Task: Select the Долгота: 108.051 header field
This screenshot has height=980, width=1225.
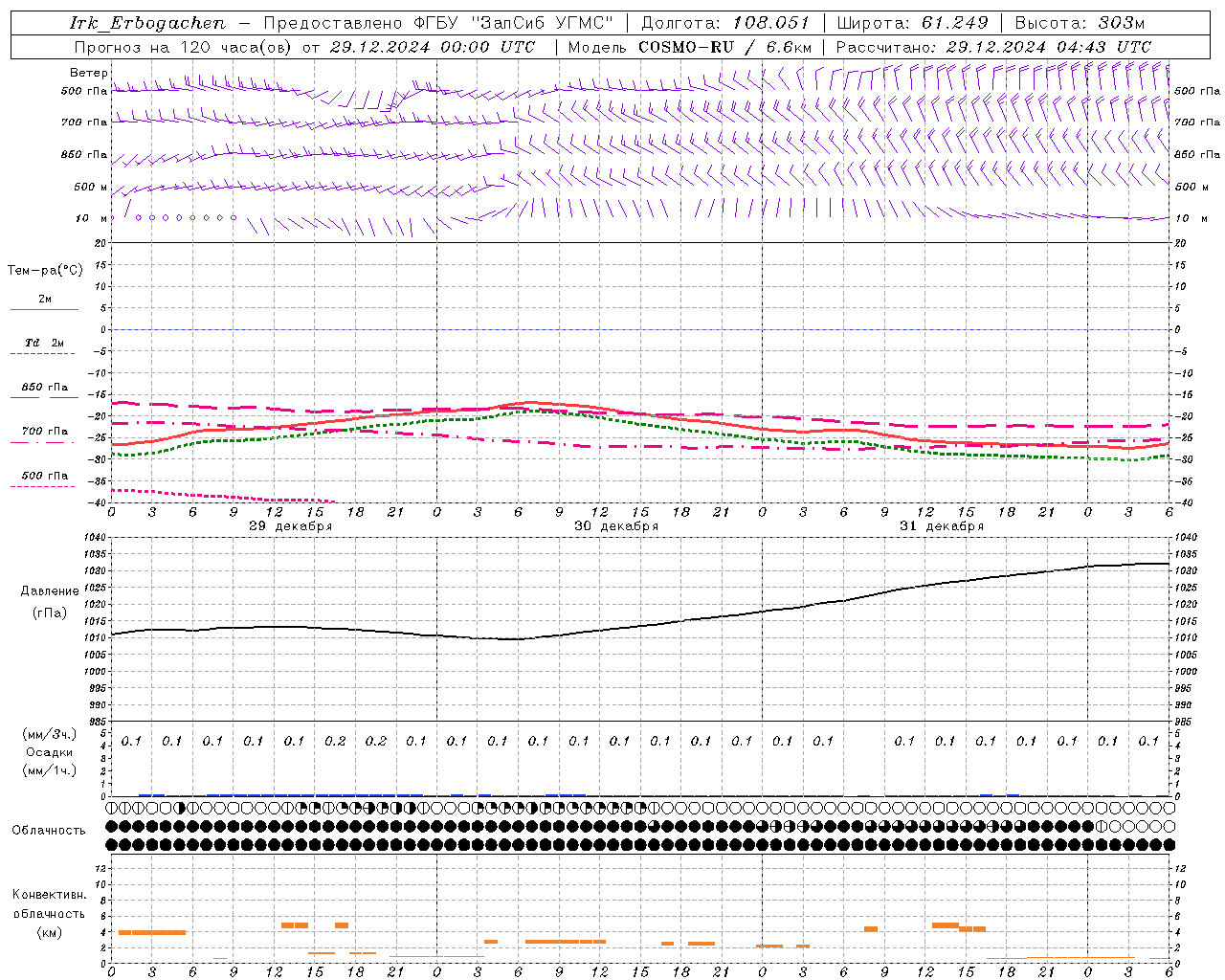Action: pyautogui.click(x=725, y=23)
